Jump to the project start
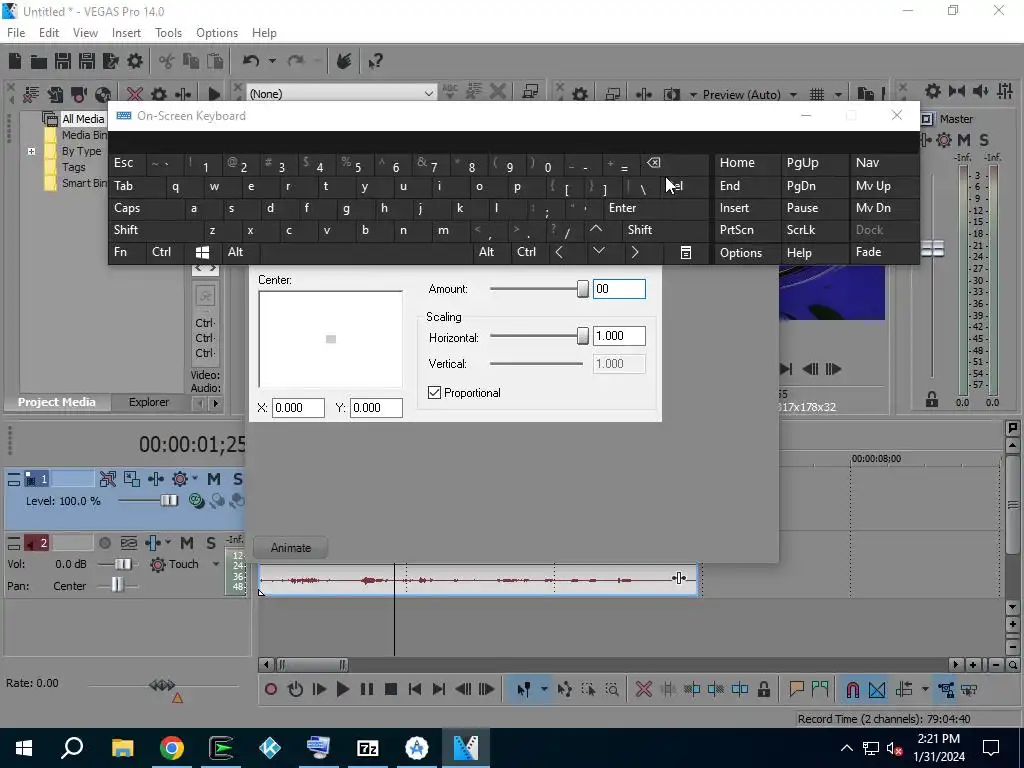The width and height of the screenshot is (1024, 768). [415, 689]
